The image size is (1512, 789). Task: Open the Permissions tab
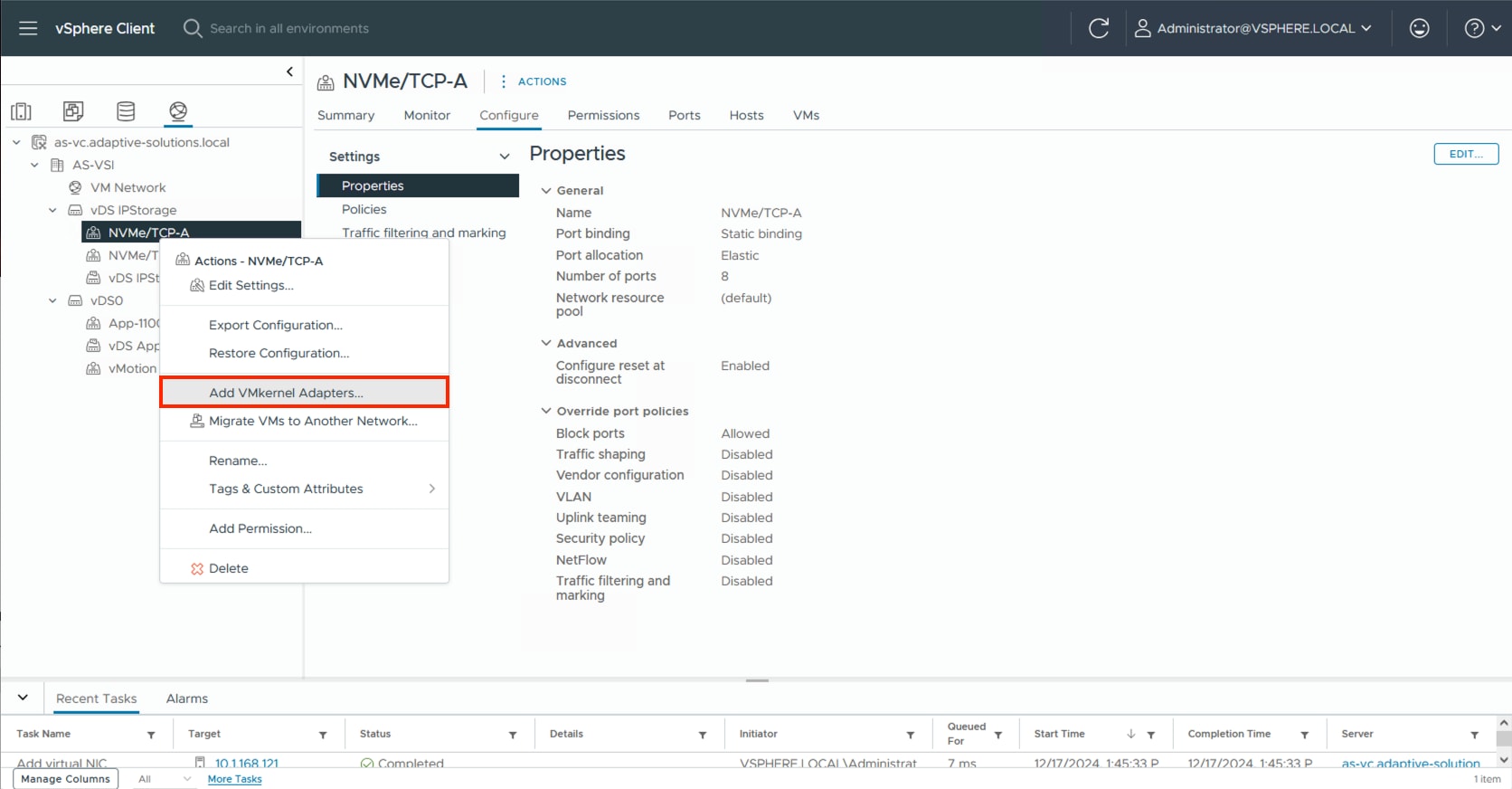tap(603, 115)
